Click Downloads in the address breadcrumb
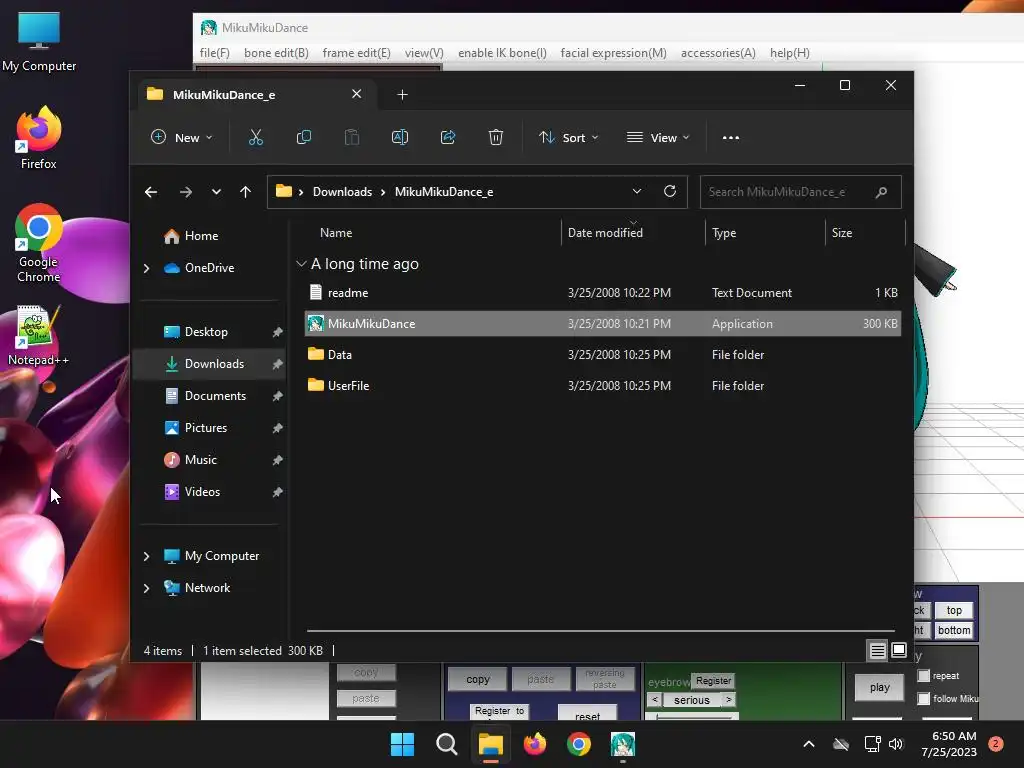This screenshot has height=768, width=1024. tap(342, 192)
